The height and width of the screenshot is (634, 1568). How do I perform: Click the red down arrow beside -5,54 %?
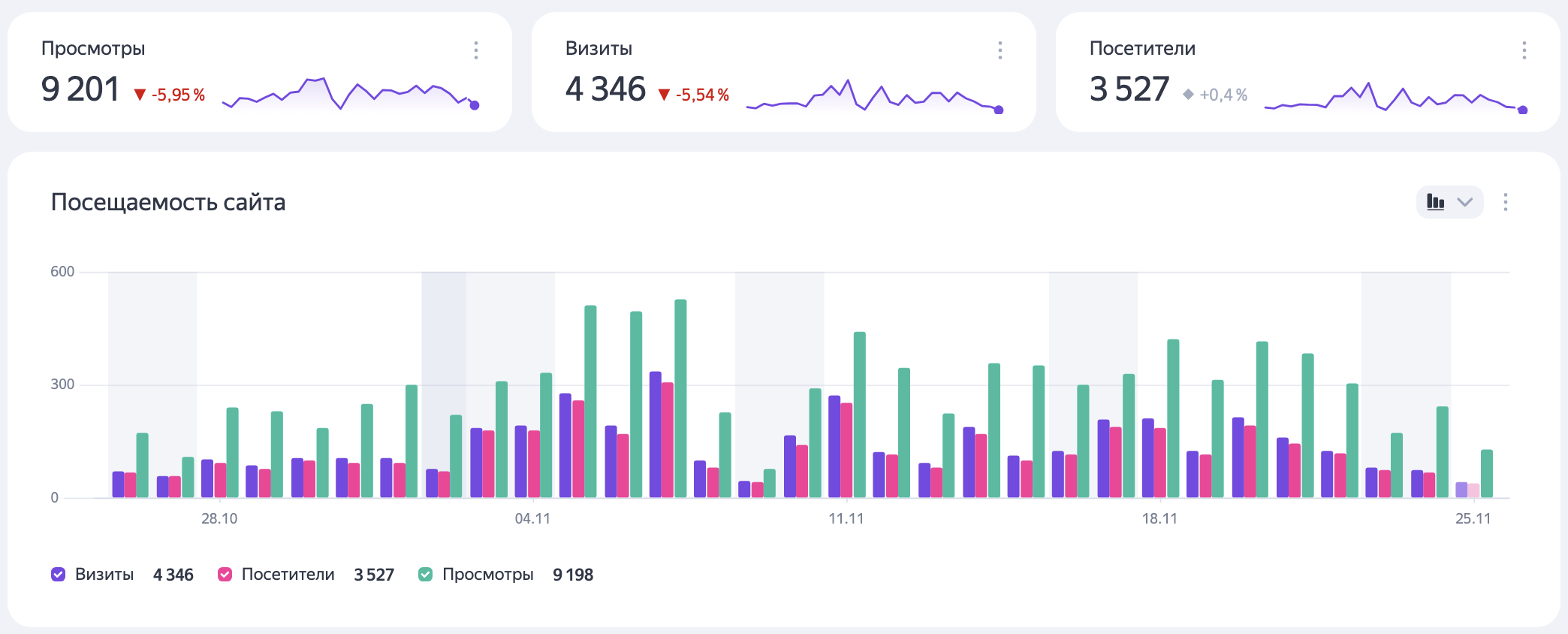pos(664,95)
